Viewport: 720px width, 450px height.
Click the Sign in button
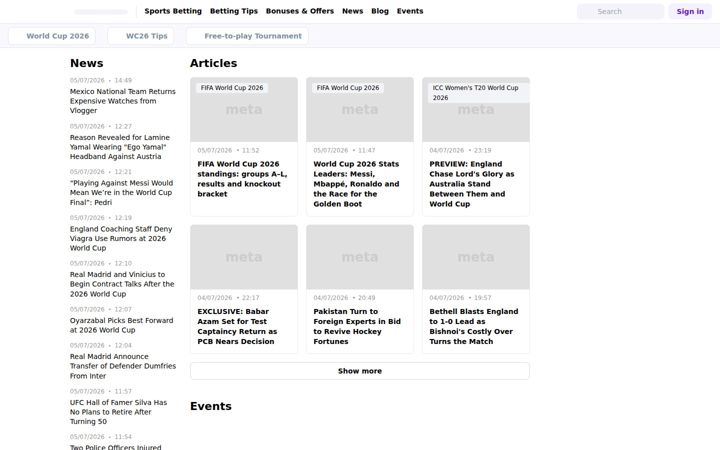(690, 11)
